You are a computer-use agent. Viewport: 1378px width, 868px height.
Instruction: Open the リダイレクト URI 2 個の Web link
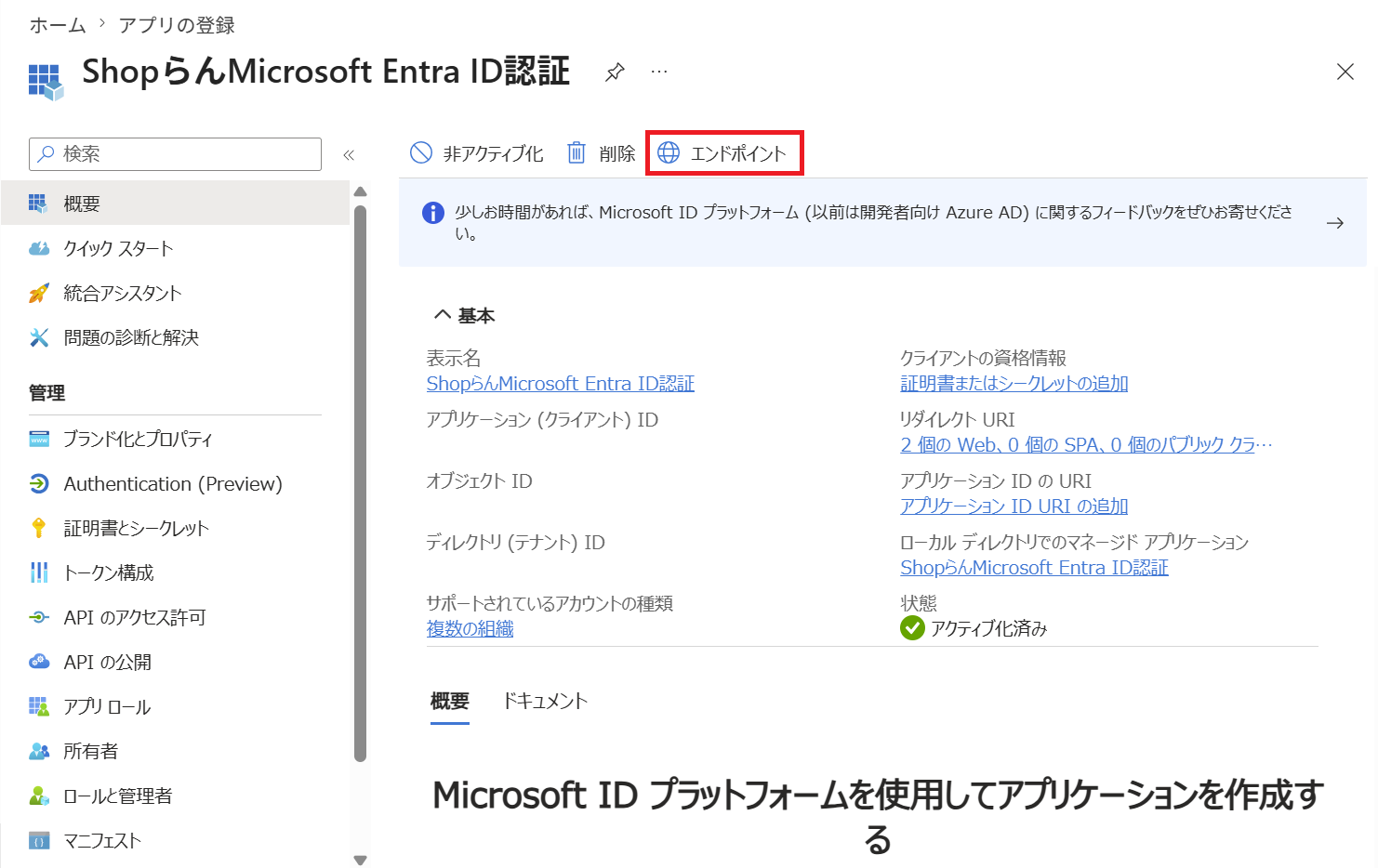[1086, 445]
